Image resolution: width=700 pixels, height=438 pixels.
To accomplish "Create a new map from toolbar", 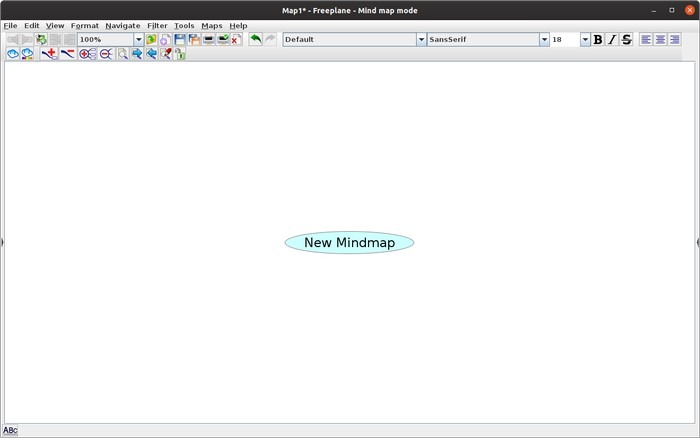I will [165, 39].
